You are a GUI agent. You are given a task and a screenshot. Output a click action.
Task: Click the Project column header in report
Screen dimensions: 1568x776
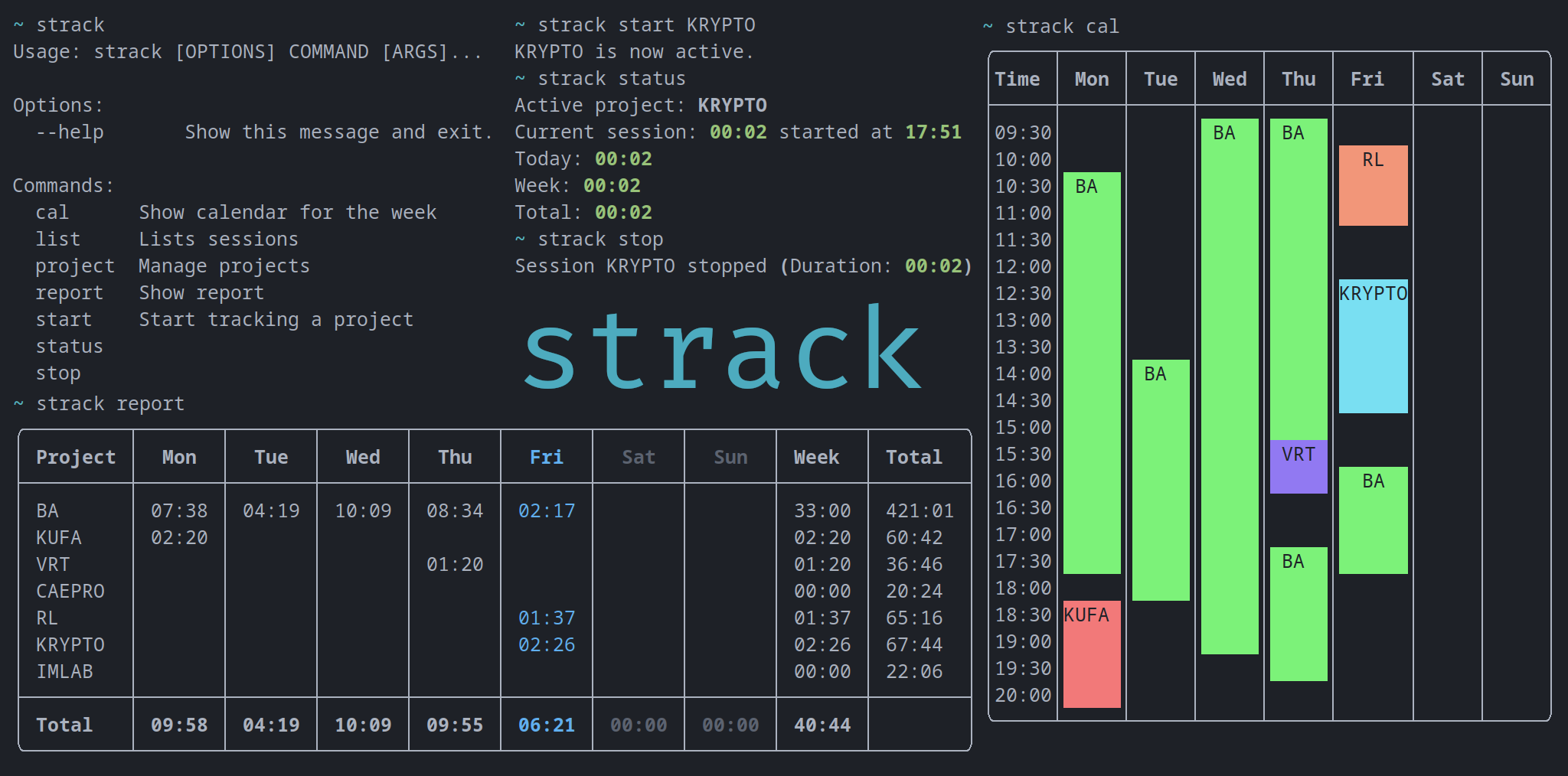pos(76,457)
